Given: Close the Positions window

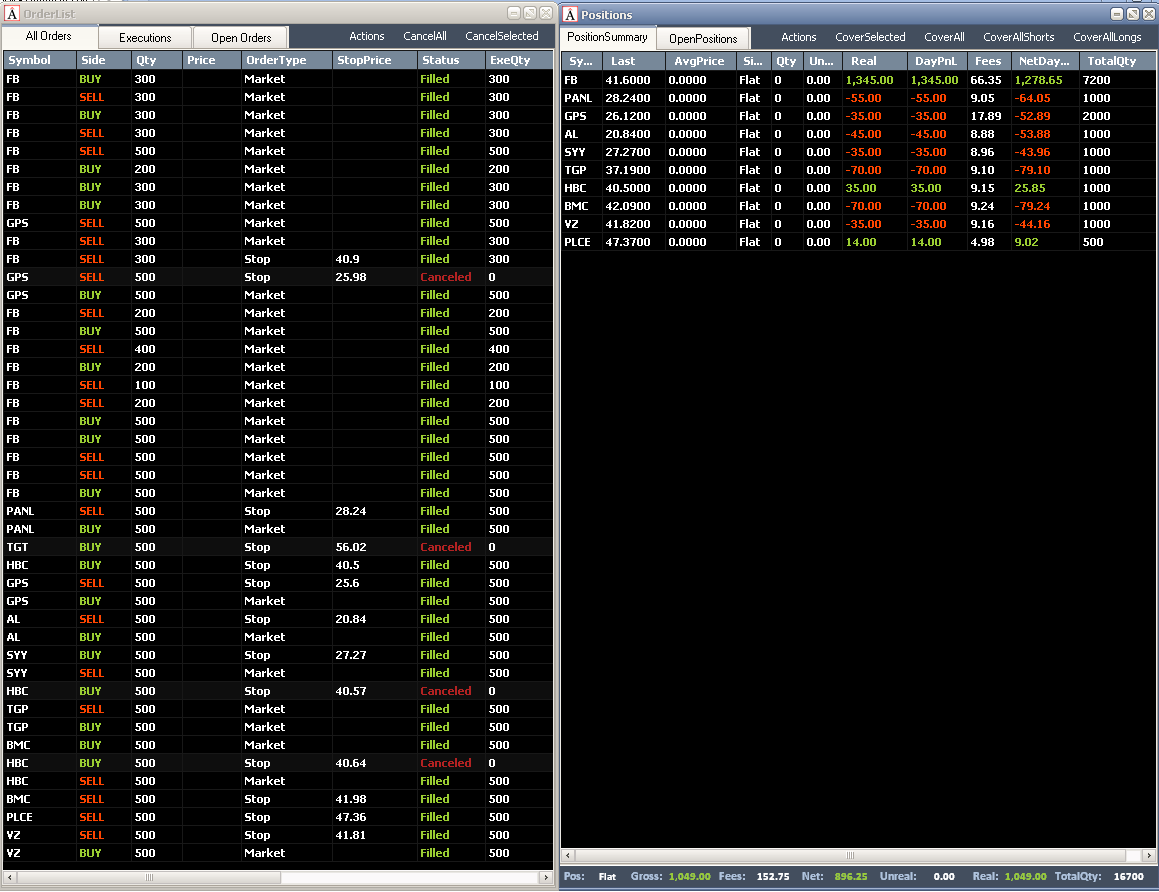Looking at the screenshot, I should pos(1149,14).
